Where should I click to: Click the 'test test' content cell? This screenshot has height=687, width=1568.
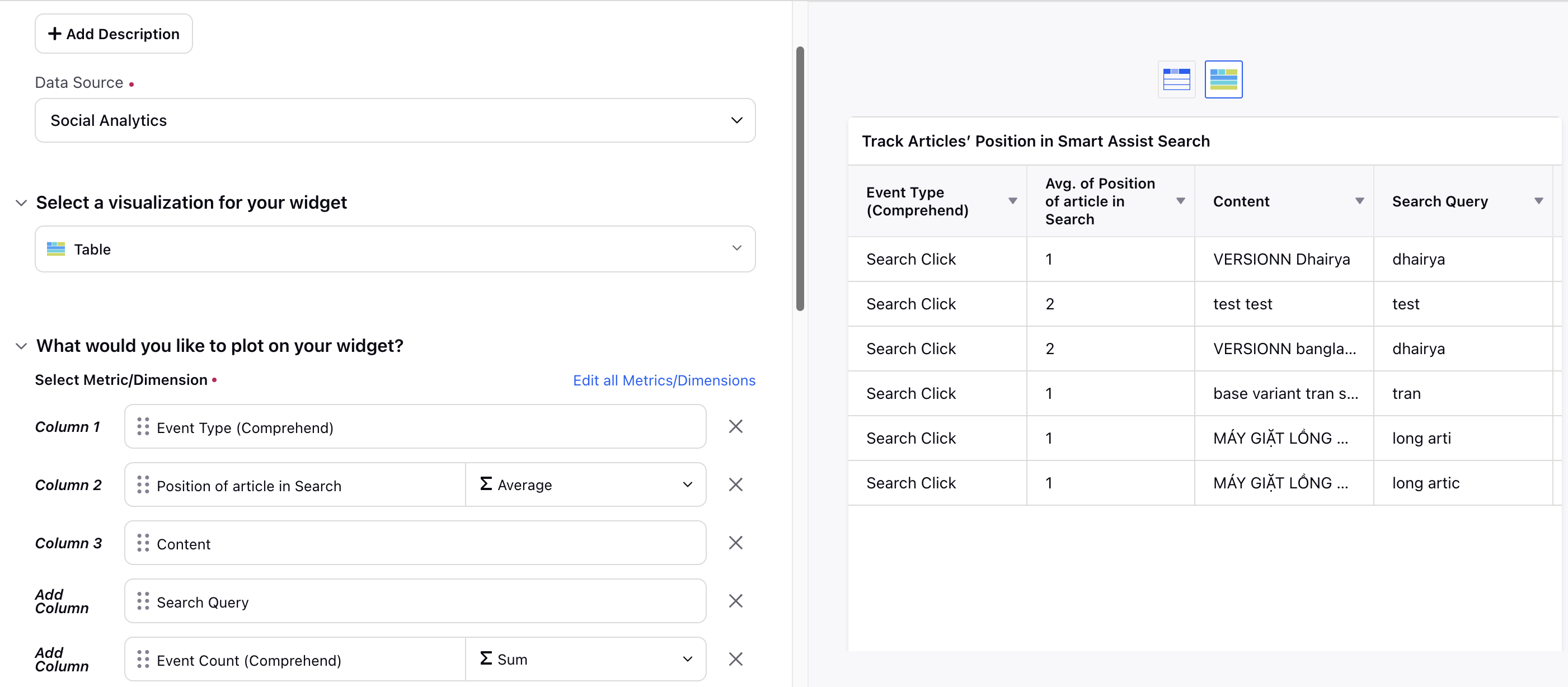pos(1284,304)
